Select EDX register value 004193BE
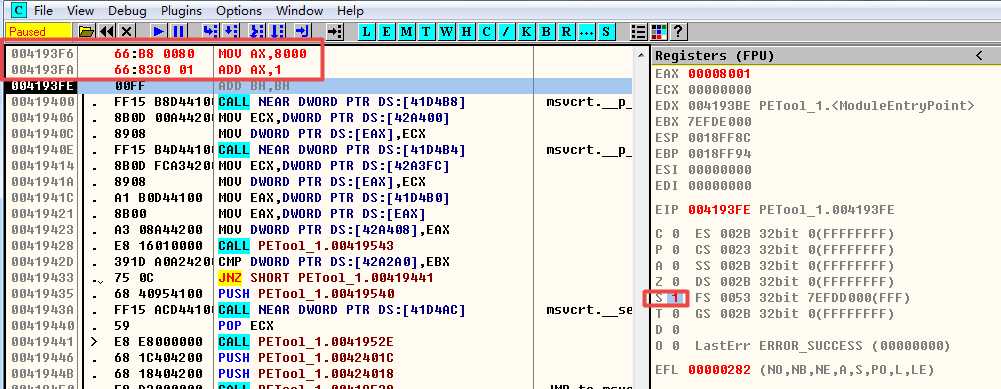The height and width of the screenshot is (389, 1001). (719, 105)
